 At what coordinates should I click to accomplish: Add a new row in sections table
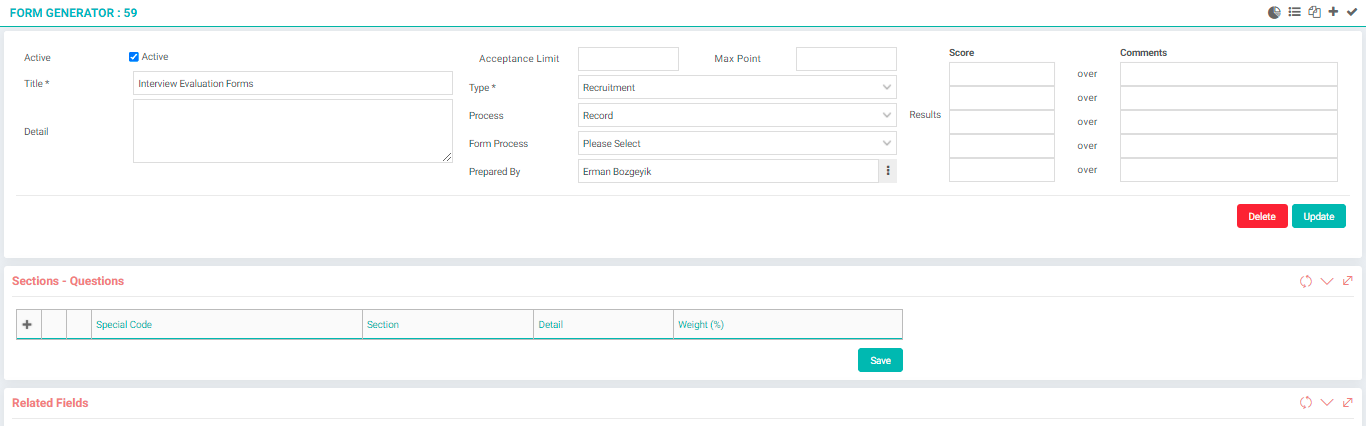27,324
